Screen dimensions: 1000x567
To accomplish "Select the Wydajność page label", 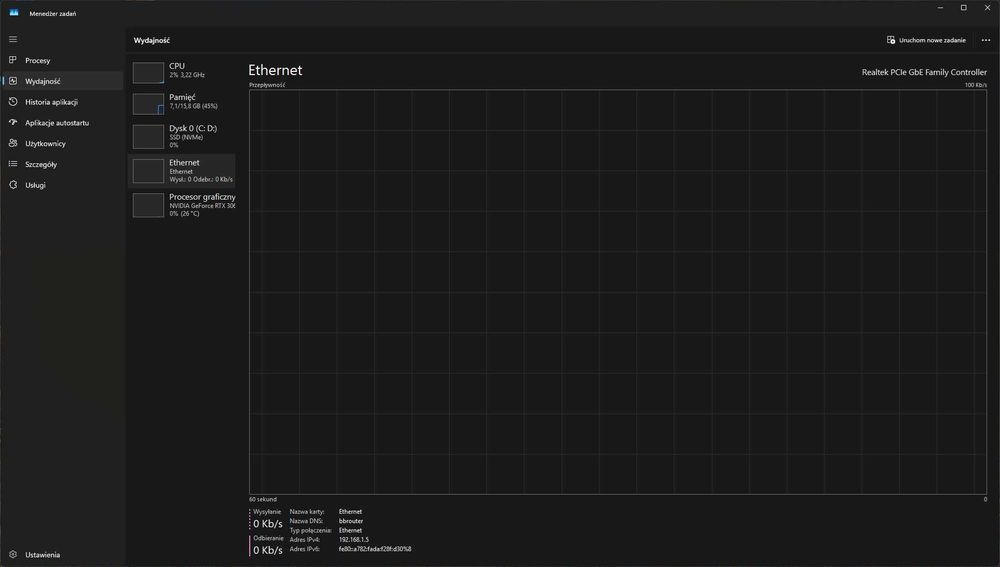I will pyautogui.click(x=43, y=82).
